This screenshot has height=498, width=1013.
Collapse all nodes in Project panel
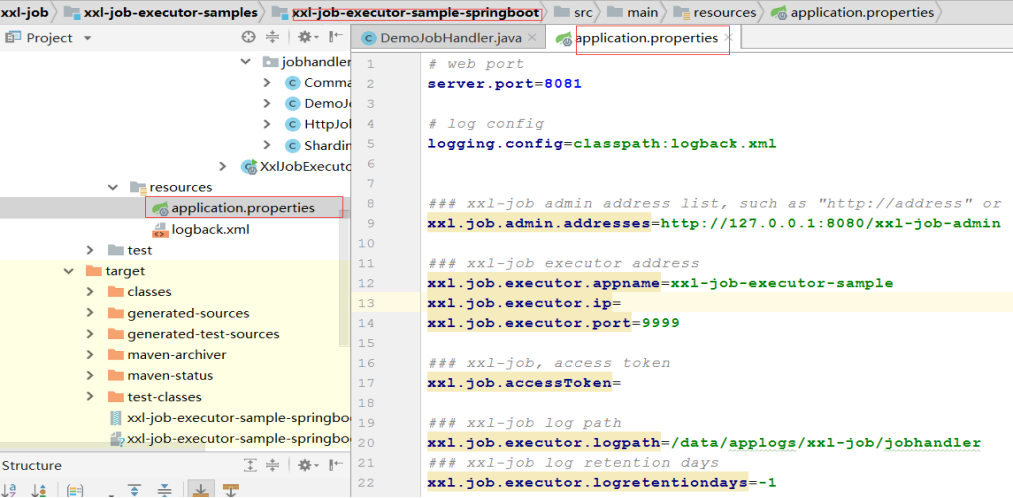click(x=273, y=37)
